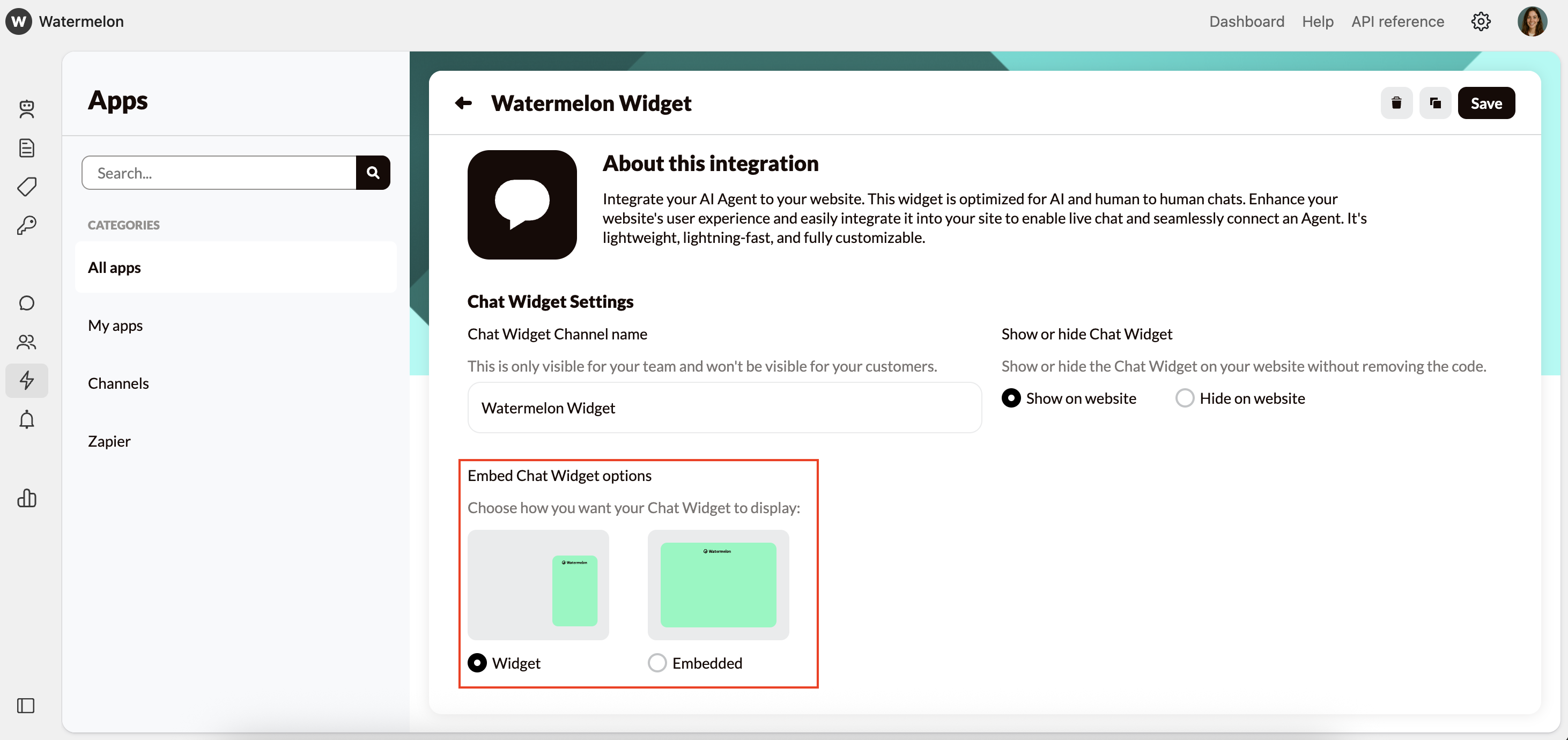Save the Watermelon Widget settings
This screenshot has width=1568, height=740.
1486,103
